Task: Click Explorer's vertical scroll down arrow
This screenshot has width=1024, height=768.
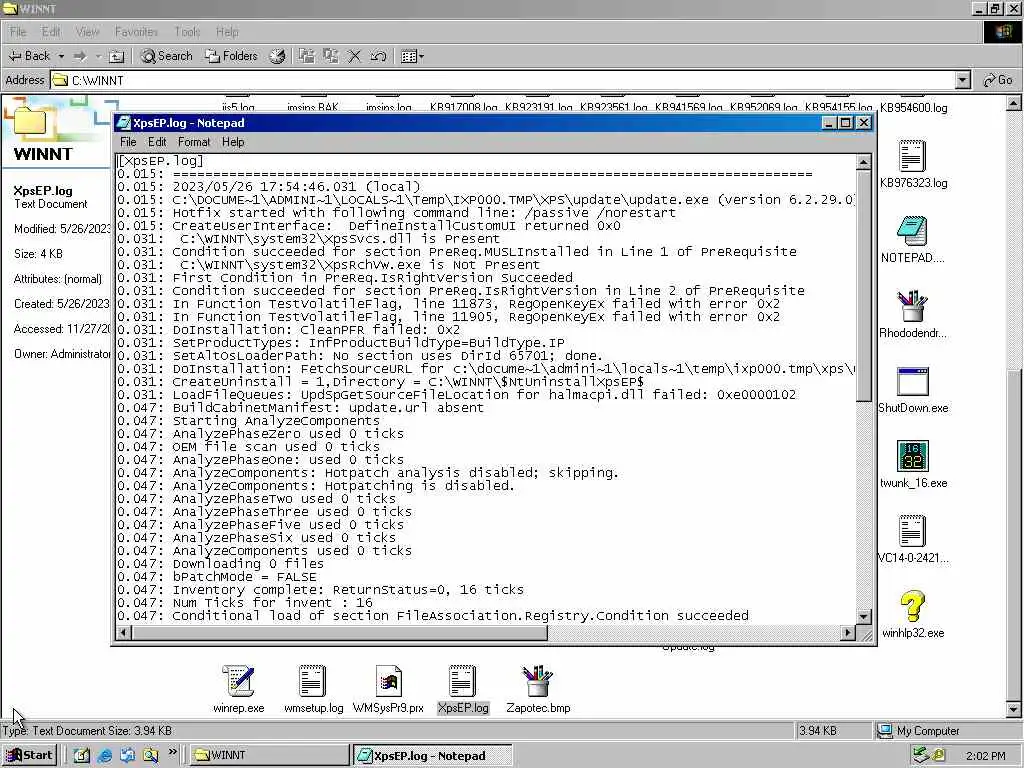Action: (x=1013, y=709)
